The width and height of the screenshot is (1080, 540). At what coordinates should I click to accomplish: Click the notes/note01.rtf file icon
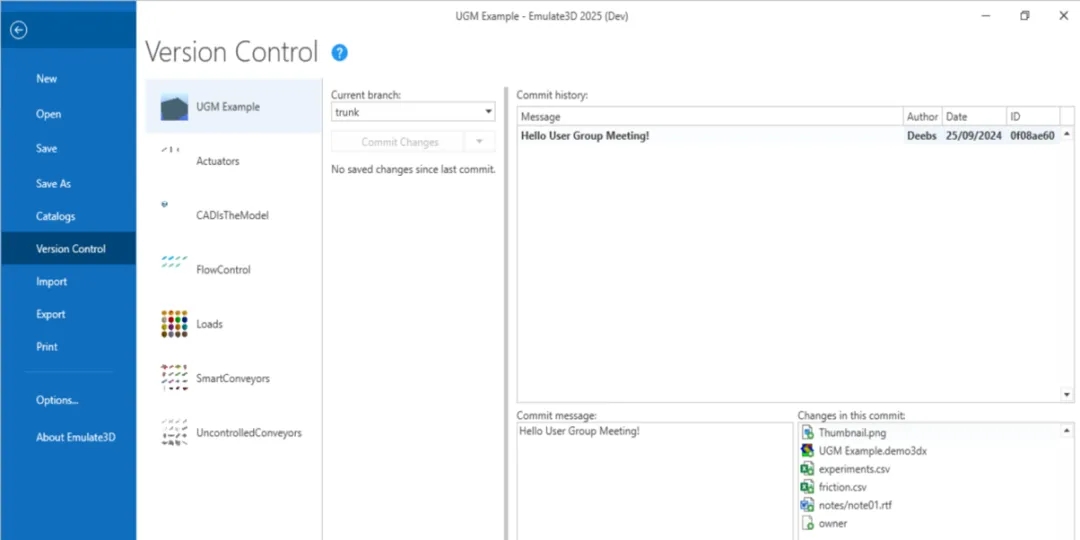click(x=807, y=505)
